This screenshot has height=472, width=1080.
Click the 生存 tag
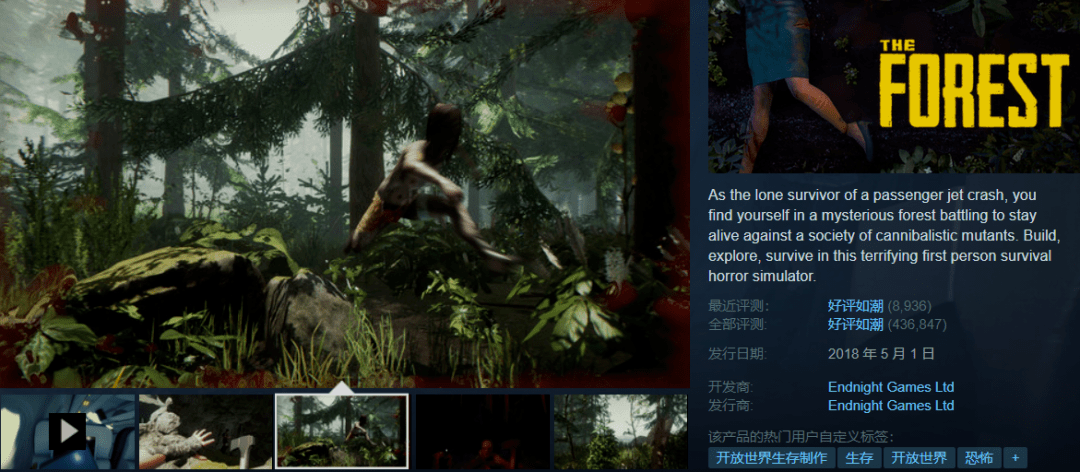859,458
